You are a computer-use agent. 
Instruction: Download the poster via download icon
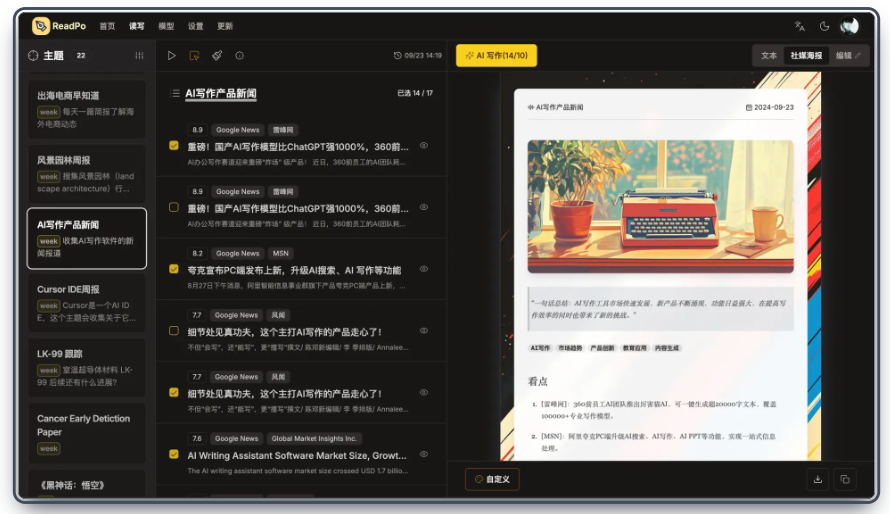(818, 479)
